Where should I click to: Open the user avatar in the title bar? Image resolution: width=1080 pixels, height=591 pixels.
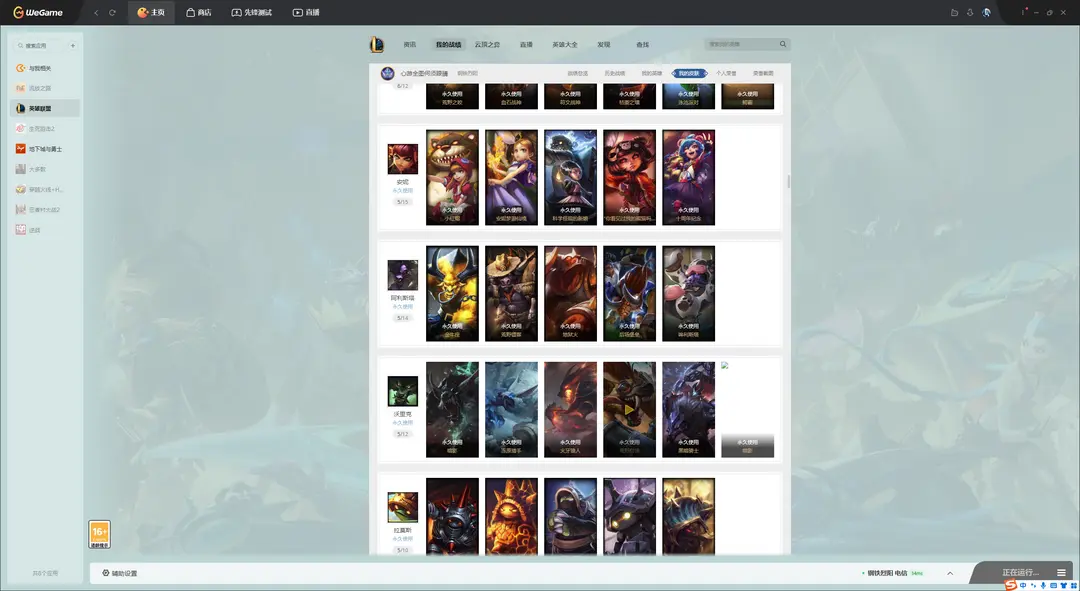986,12
